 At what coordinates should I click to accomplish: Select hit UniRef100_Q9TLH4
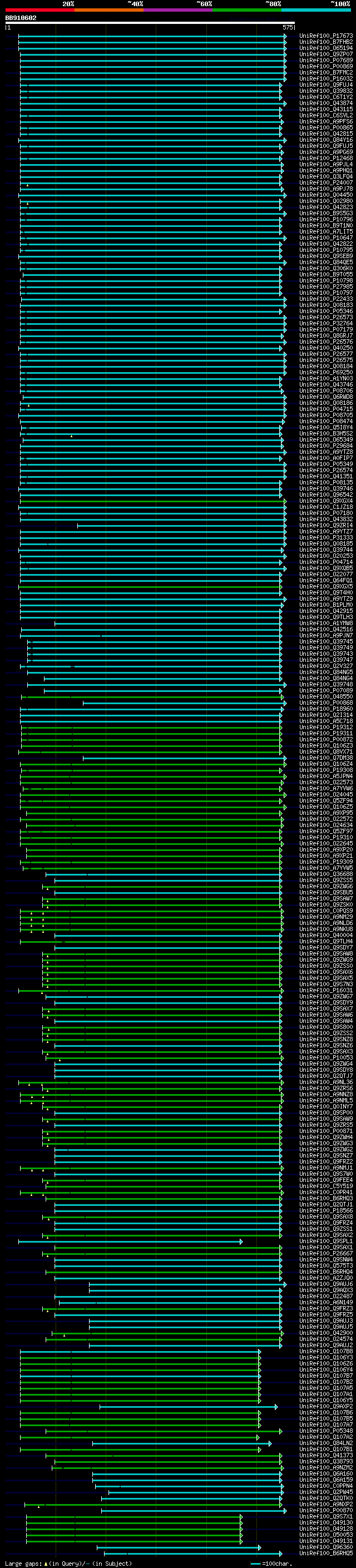click(326, 941)
